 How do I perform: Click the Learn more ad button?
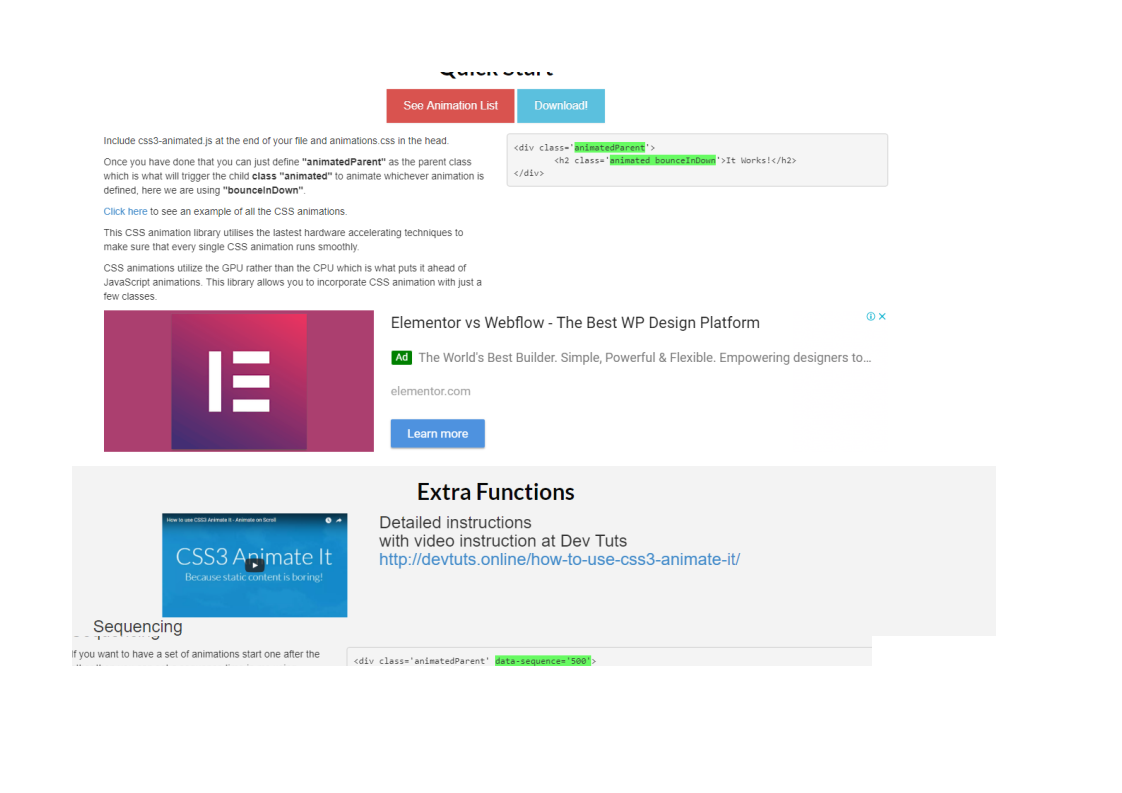437,433
